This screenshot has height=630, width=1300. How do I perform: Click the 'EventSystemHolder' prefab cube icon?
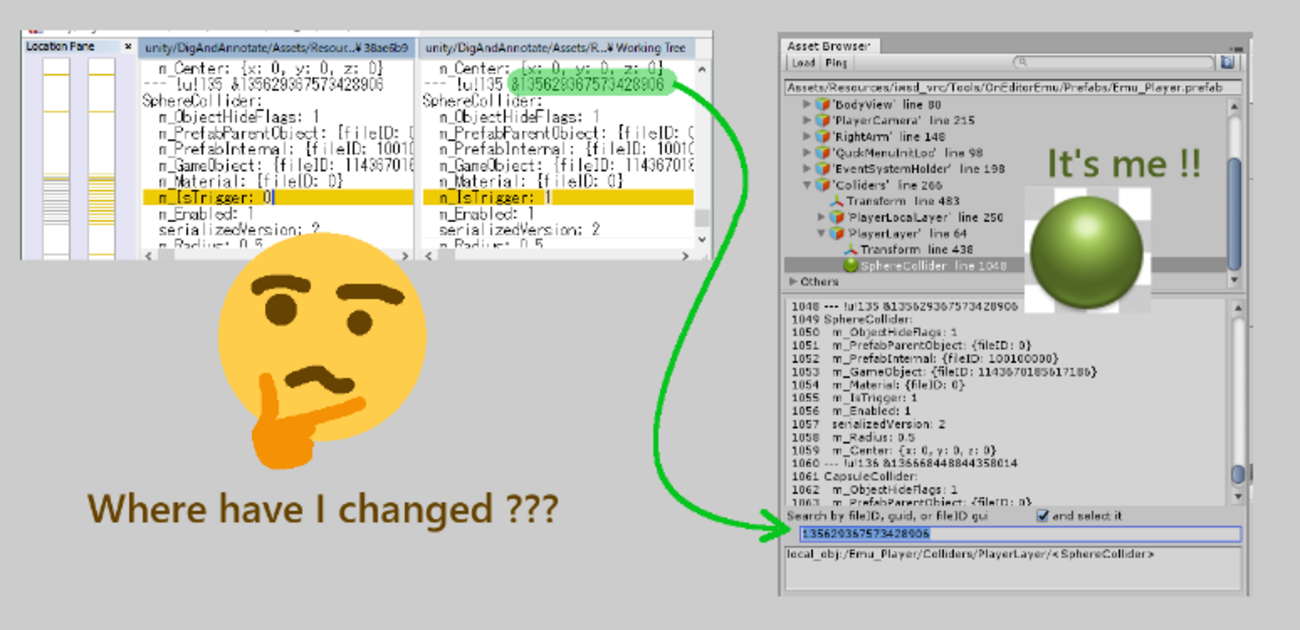pyautogui.click(x=823, y=169)
